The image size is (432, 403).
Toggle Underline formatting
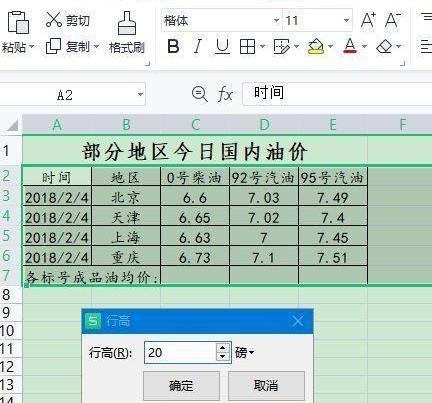[x=222, y=46]
